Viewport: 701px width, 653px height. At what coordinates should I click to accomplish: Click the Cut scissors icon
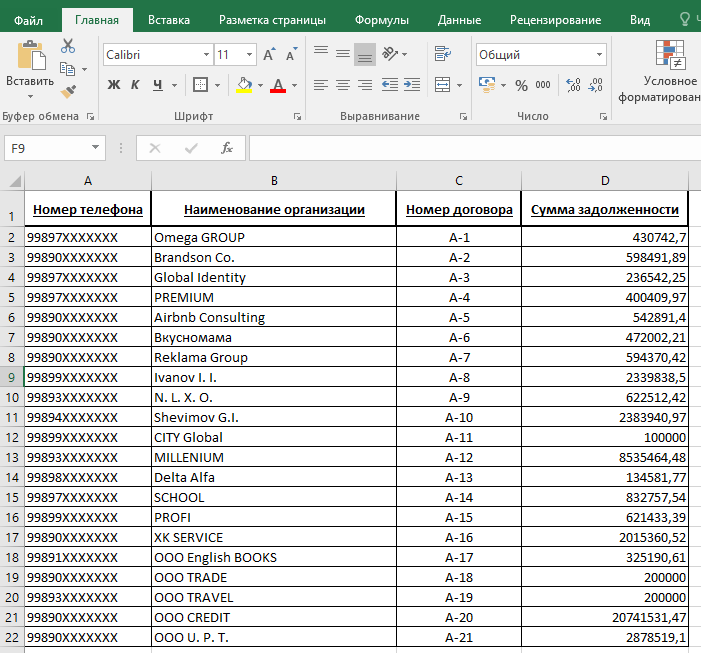click(x=68, y=46)
